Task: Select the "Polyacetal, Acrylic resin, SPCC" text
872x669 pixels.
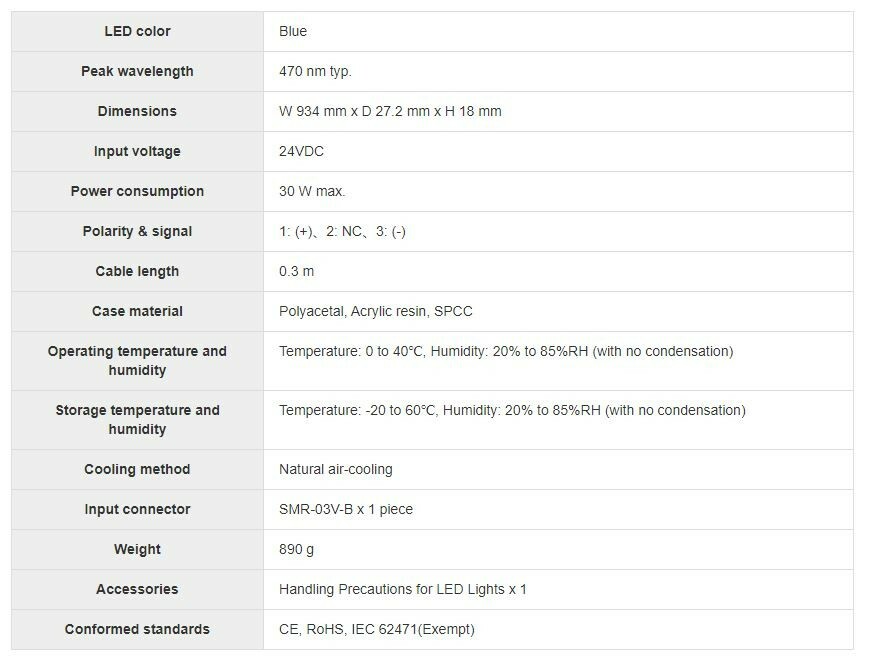Action: pos(376,311)
